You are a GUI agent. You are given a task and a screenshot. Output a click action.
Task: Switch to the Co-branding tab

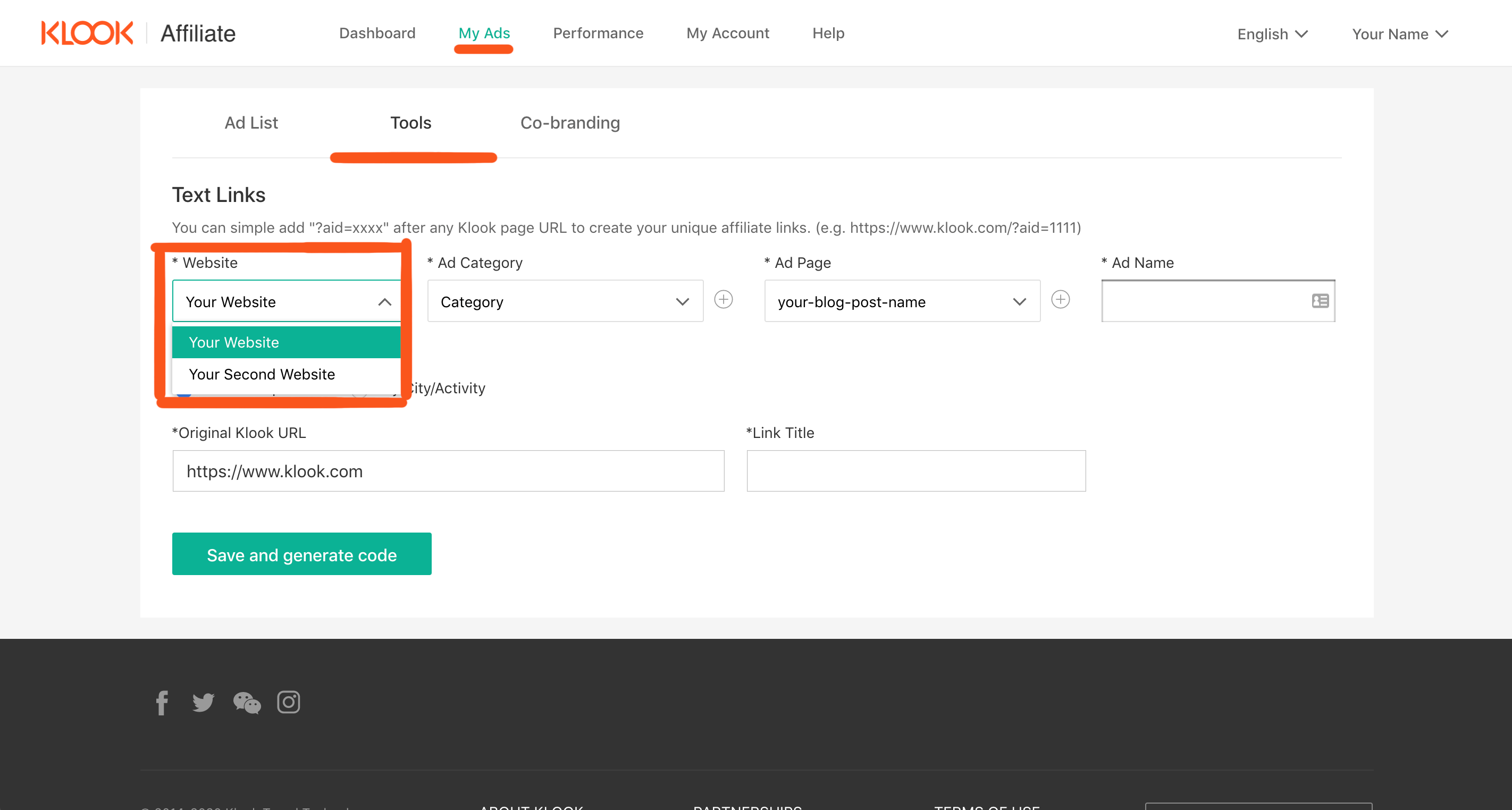[570, 123]
